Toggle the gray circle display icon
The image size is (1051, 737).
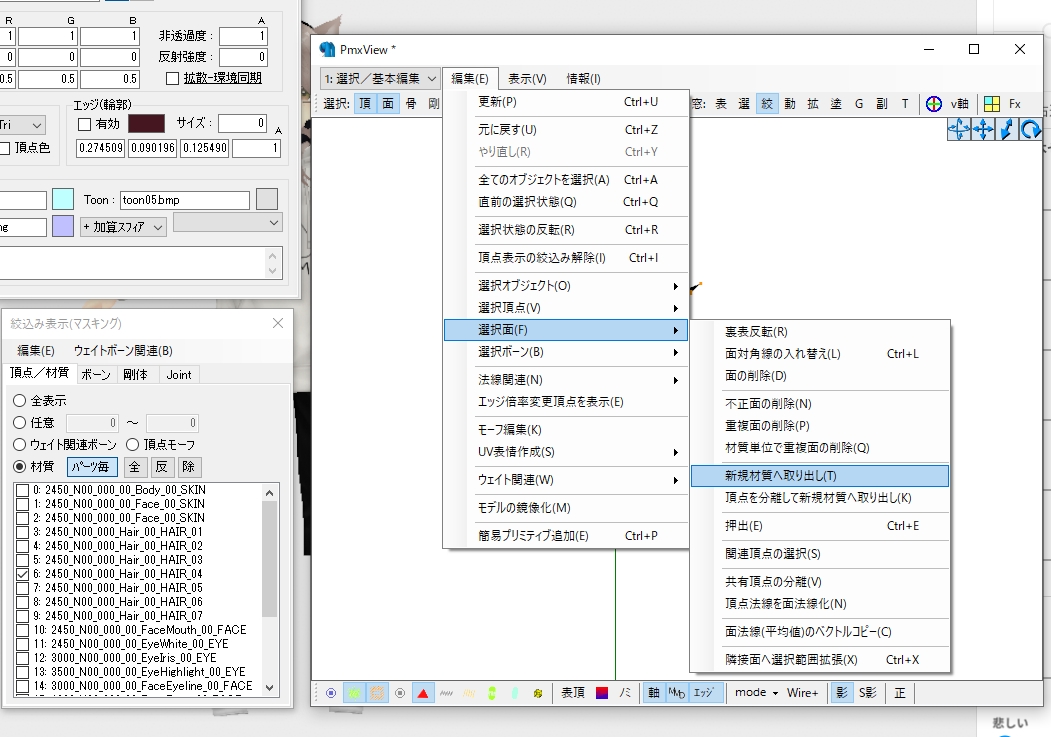(x=400, y=693)
